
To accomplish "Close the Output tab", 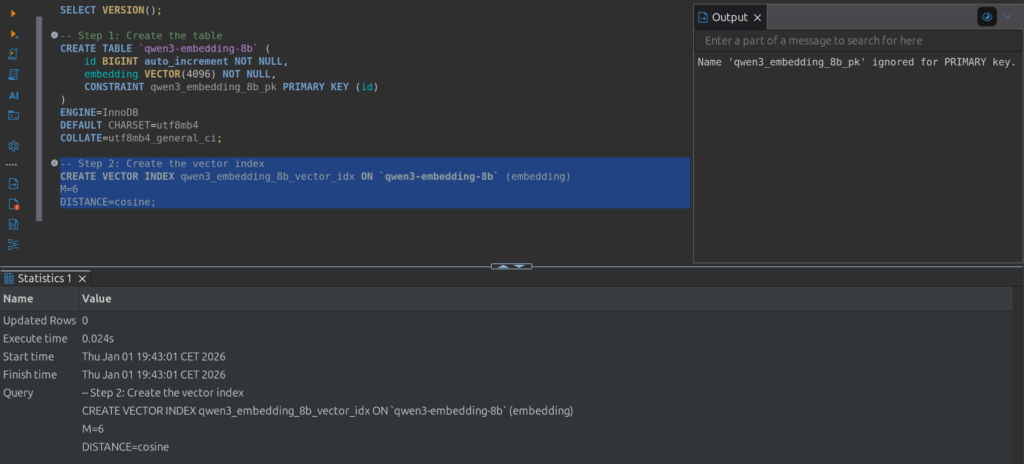I will [757, 18].
